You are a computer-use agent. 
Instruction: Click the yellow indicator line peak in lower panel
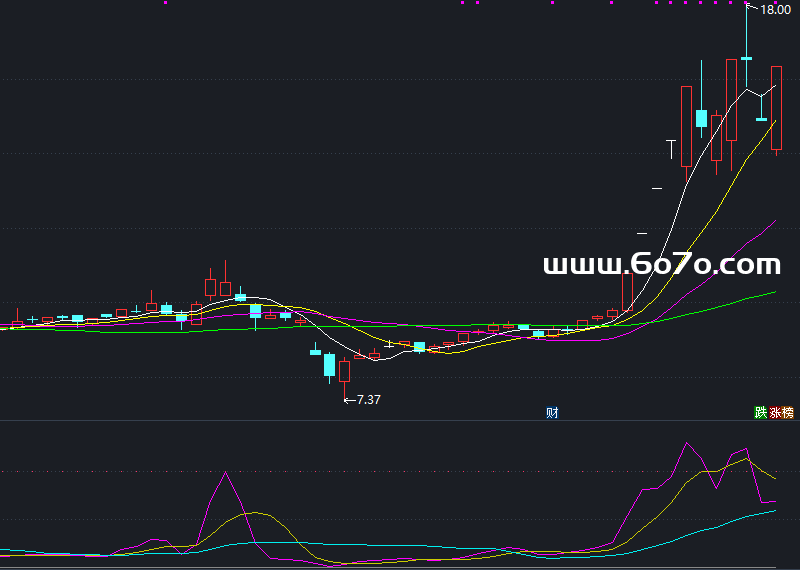click(744, 459)
